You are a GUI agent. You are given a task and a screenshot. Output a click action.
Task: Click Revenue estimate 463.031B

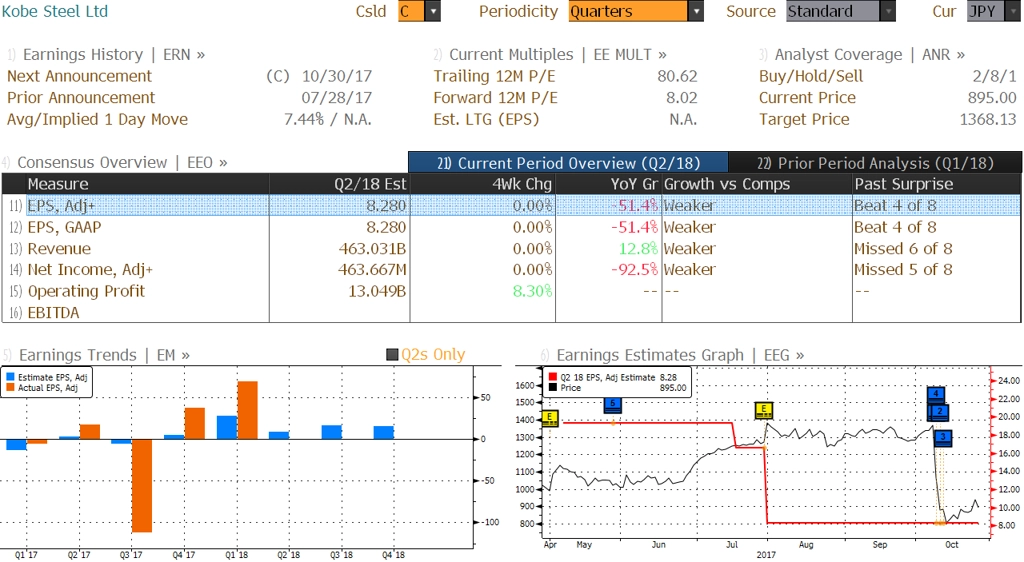pyautogui.click(x=372, y=249)
